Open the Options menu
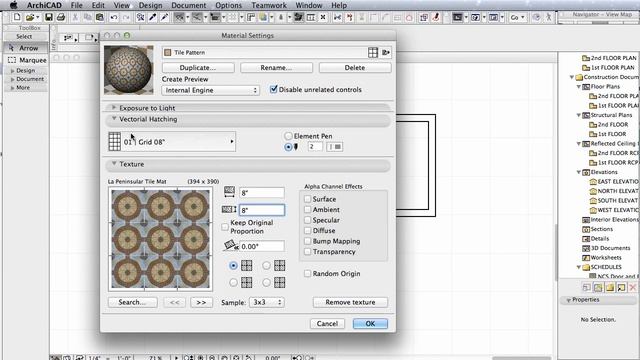640x360 pixels. (229, 5)
